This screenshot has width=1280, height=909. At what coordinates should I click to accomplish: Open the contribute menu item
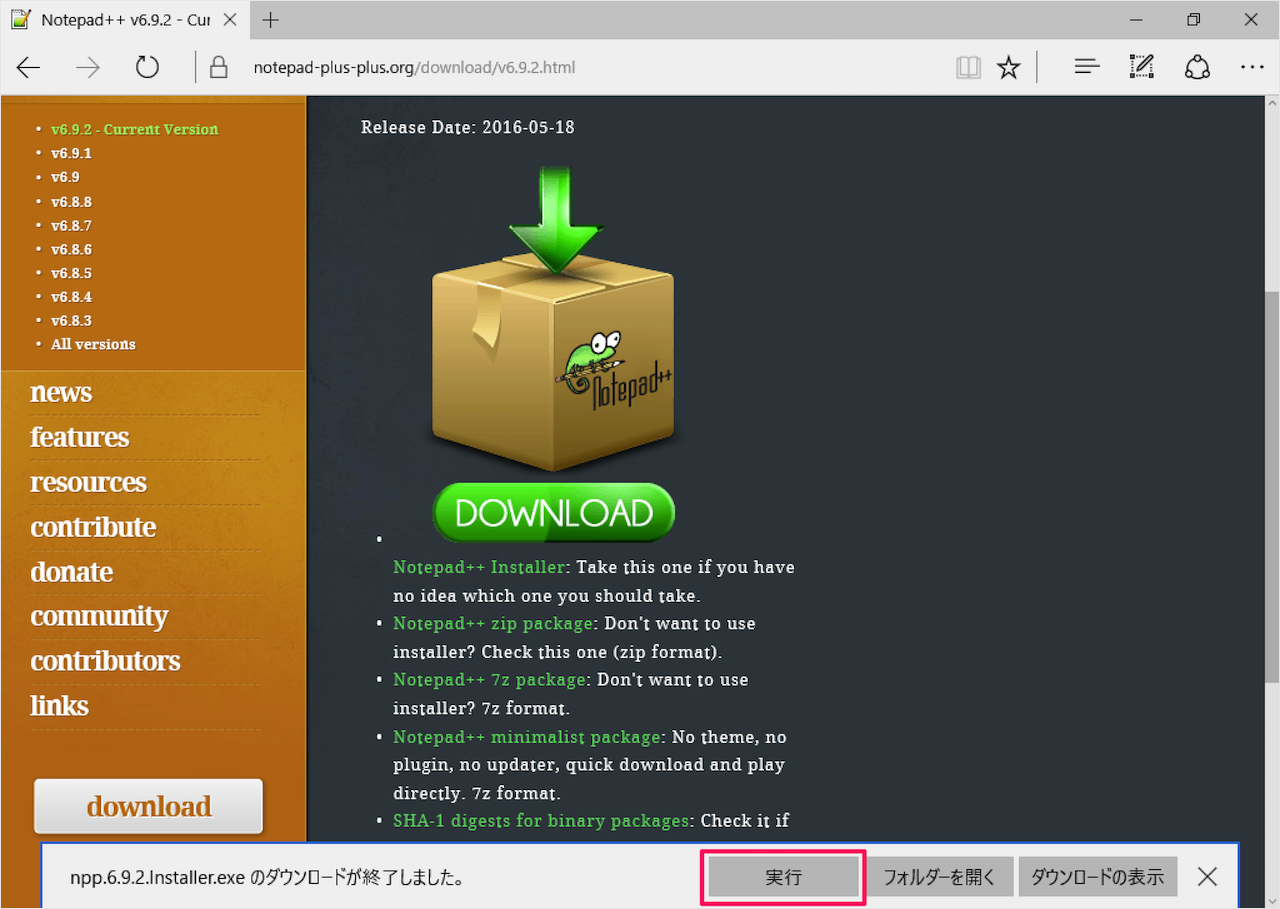(93, 527)
